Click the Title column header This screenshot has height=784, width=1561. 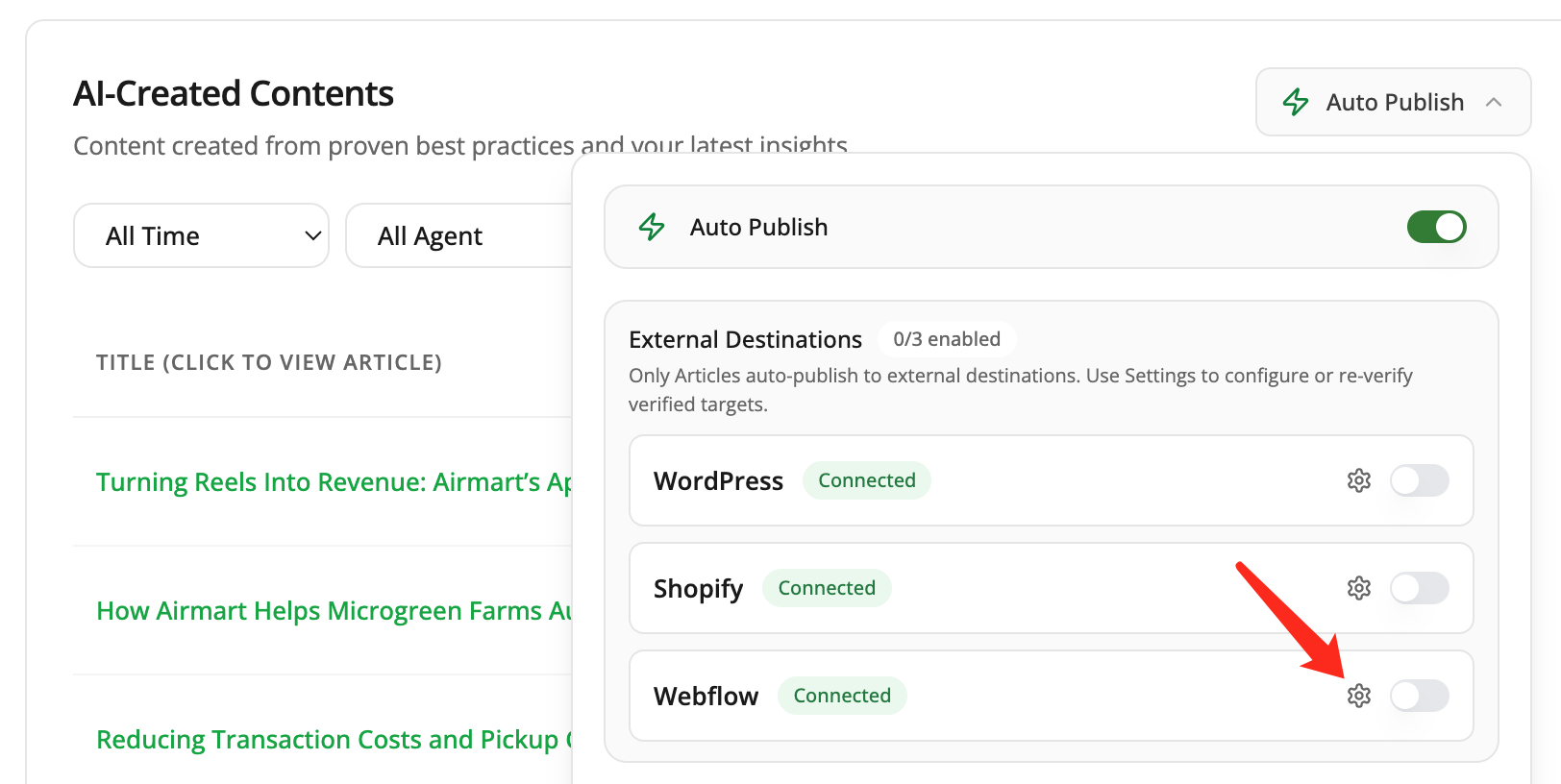pyautogui.click(x=269, y=362)
